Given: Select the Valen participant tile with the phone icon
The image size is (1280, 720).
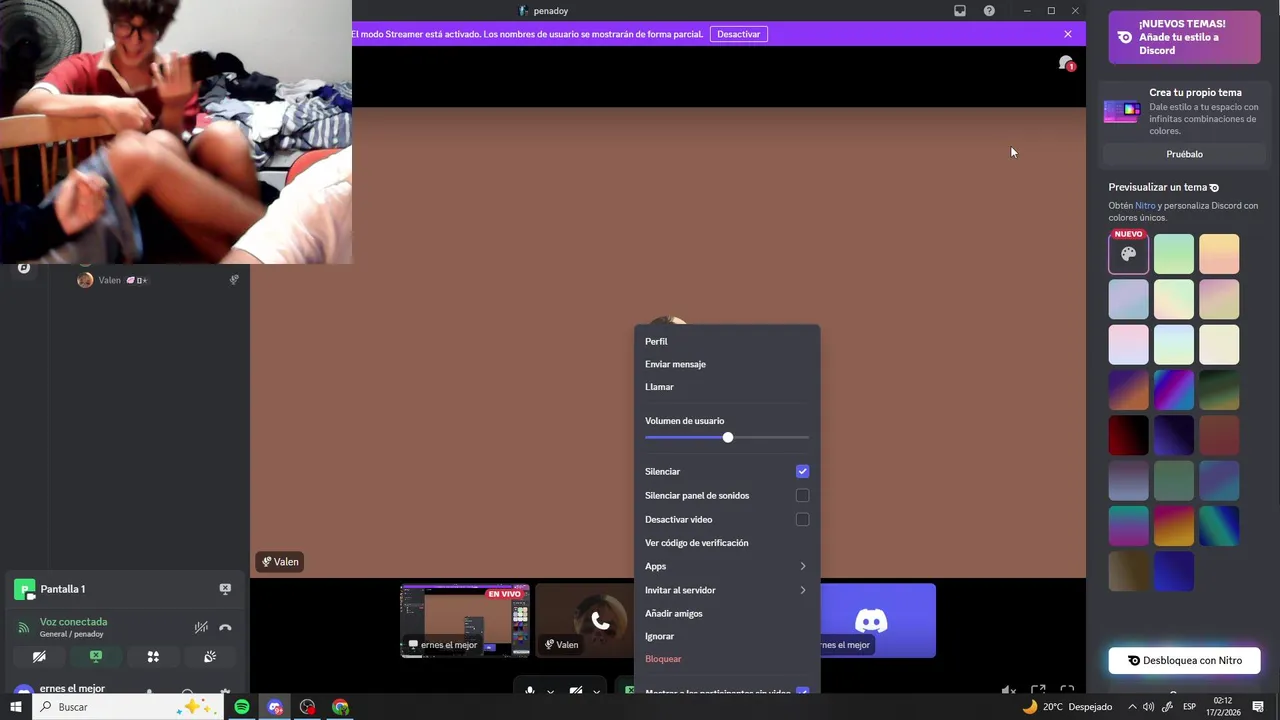Looking at the screenshot, I should 584,620.
